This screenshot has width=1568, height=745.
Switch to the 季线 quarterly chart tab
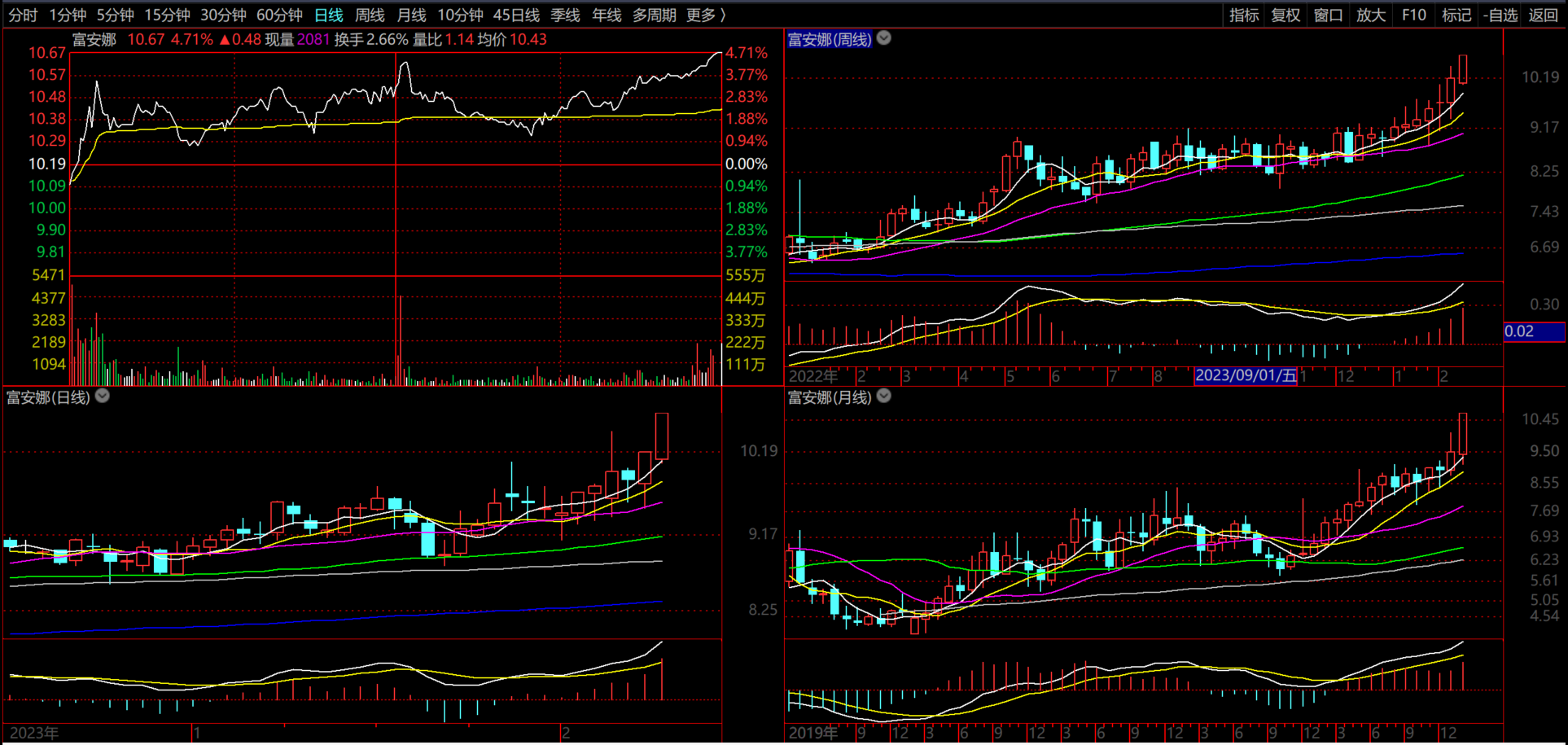coord(565,15)
